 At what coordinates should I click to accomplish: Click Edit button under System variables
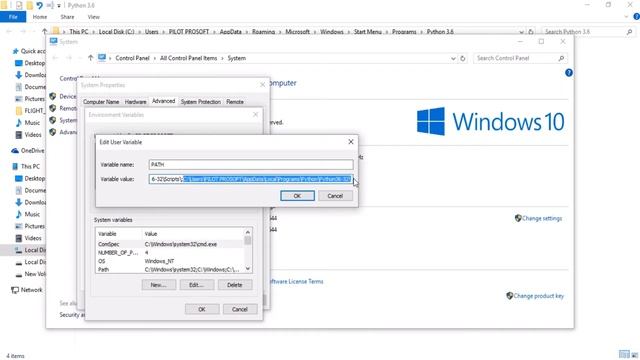pyautogui.click(x=196, y=285)
